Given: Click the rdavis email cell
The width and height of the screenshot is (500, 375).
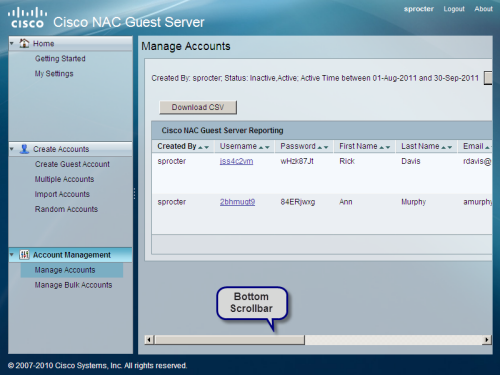Looking at the screenshot, I should coord(477,161).
